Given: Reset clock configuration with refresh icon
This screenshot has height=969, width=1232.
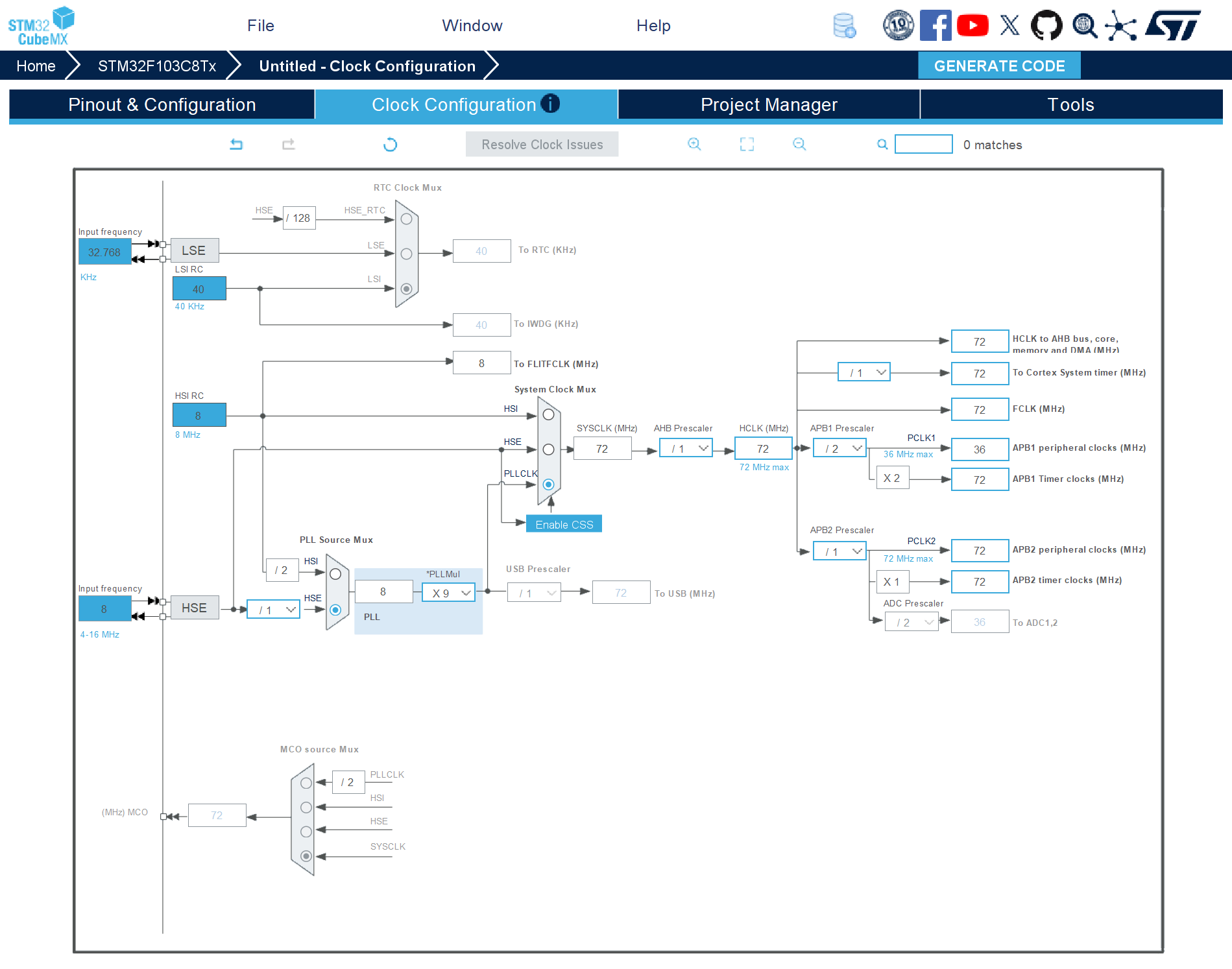Looking at the screenshot, I should pyautogui.click(x=390, y=144).
